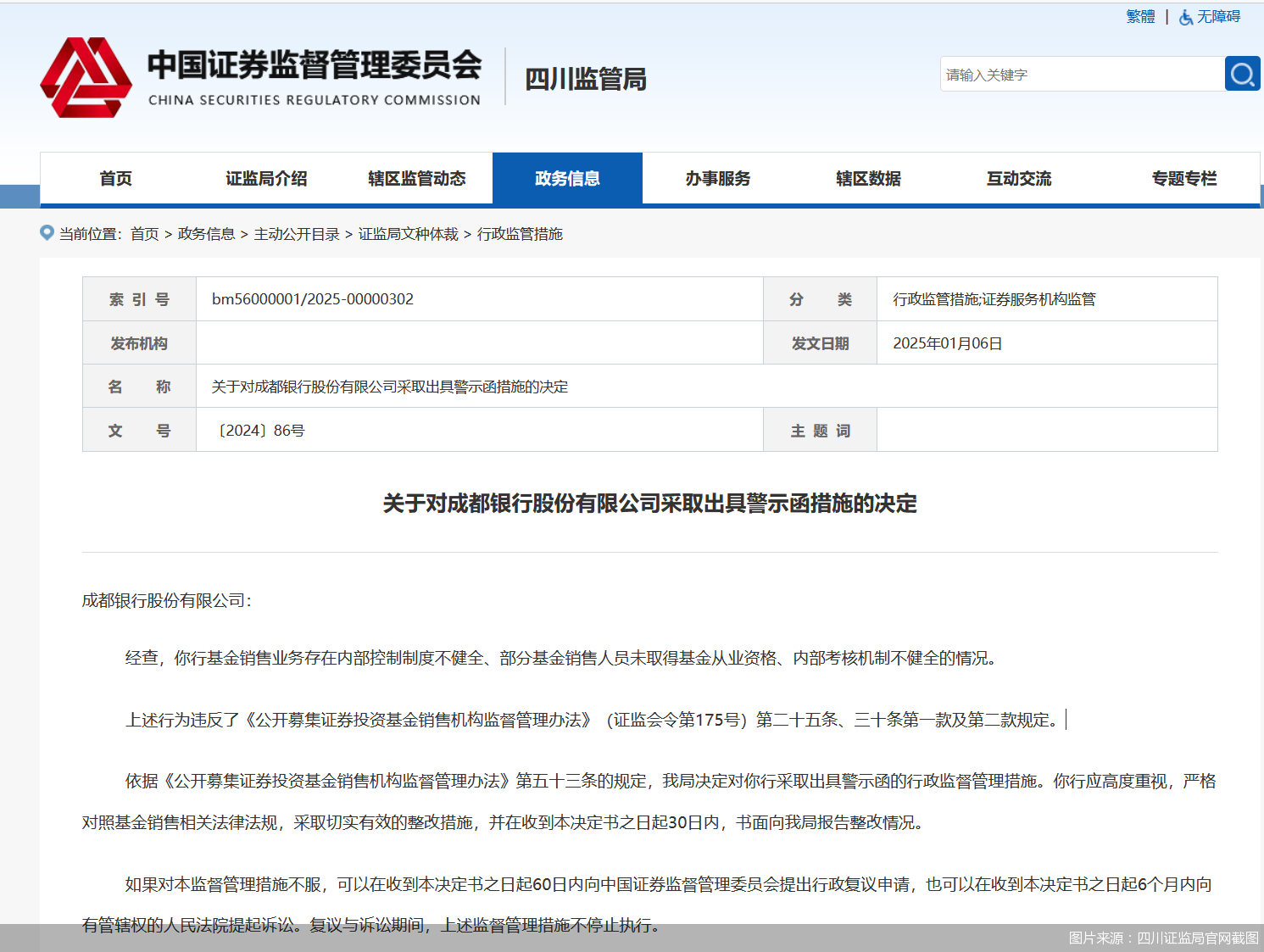Open the 首页 navigation tab
1264x952 pixels.
(x=115, y=179)
